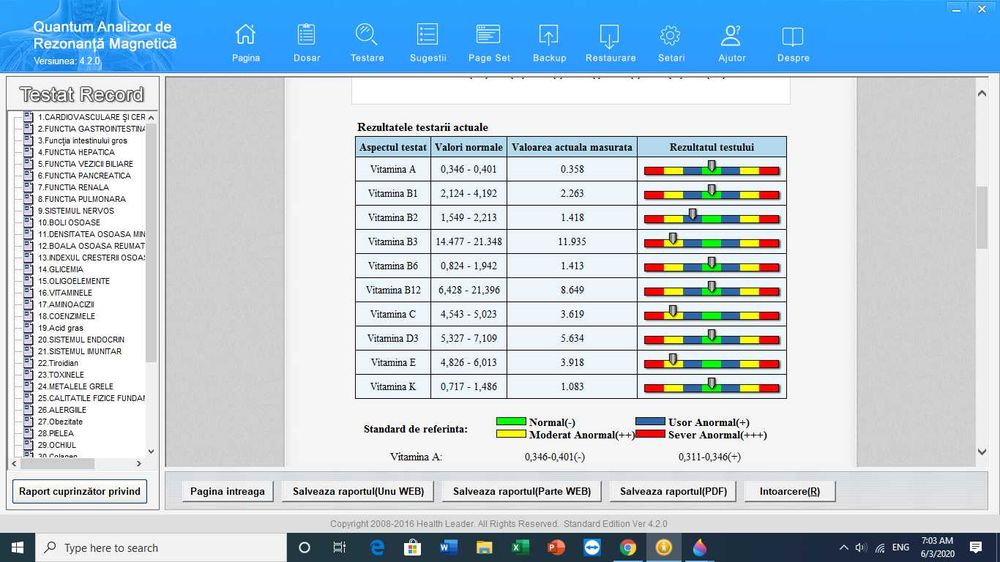Select 23.TOXINELE record
Image resolution: width=1000 pixels, height=562 pixels.
tap(61, 375)
